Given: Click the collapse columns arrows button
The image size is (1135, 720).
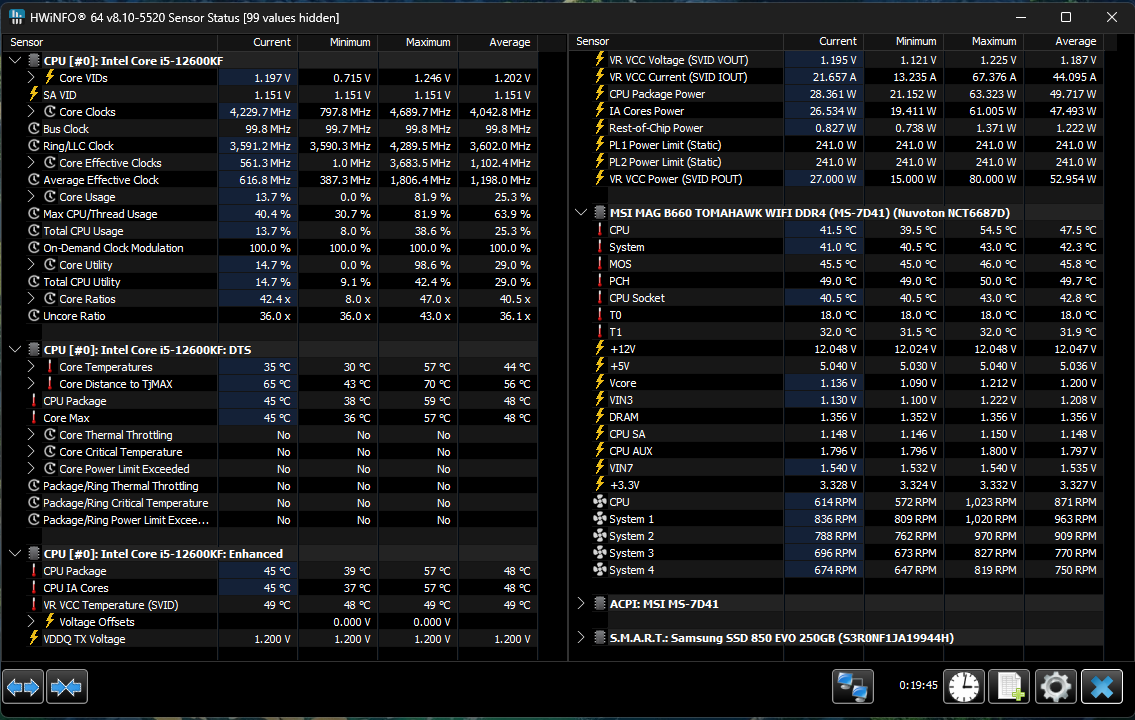Looking at the screenshot, I should click(67, 687).
